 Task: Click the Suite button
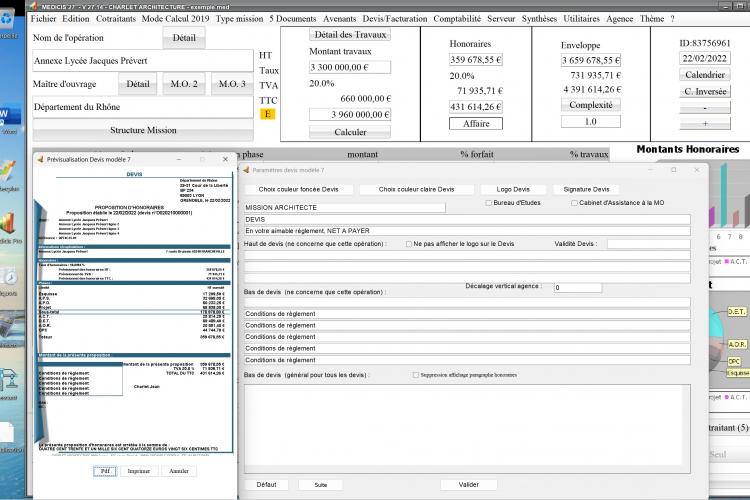[x=320, y=485]
